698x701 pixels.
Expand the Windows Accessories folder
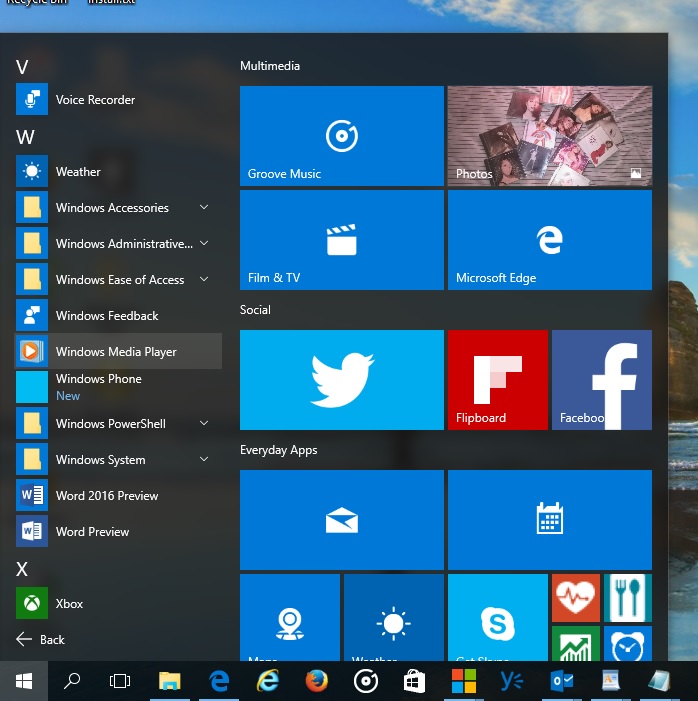(118, 207)
